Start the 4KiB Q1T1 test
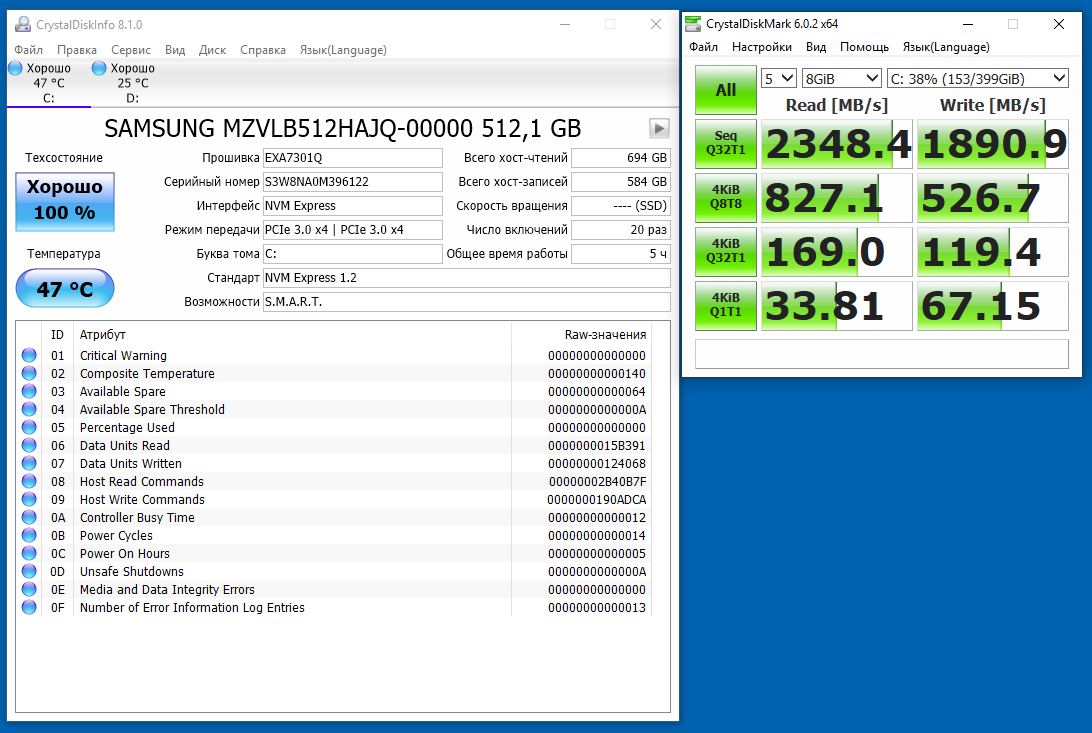Image resolution: width=1092 pixels, height=733 pixels. point(726,306)
